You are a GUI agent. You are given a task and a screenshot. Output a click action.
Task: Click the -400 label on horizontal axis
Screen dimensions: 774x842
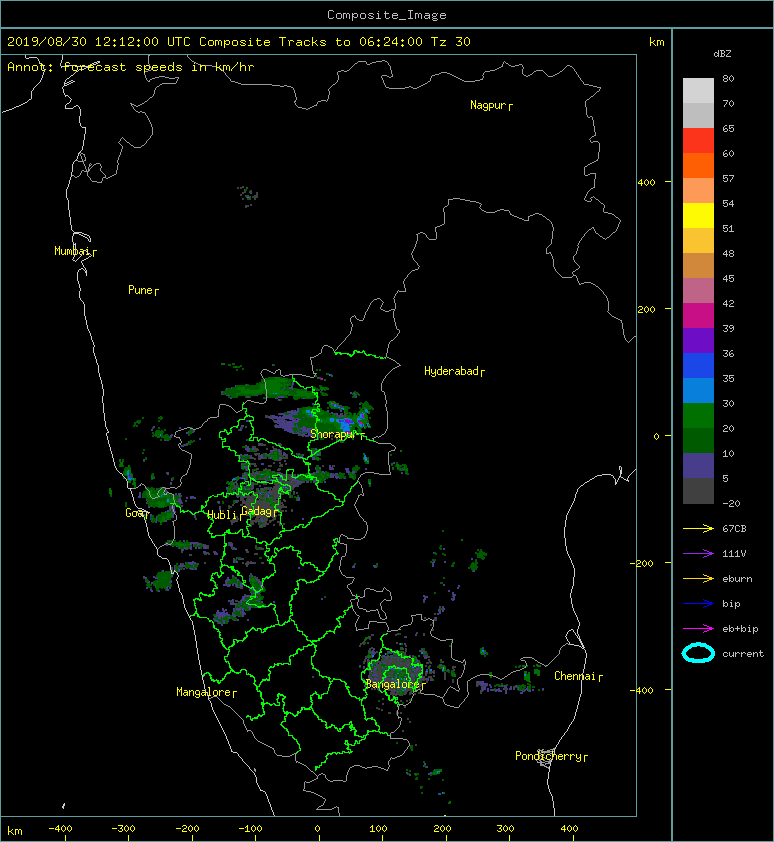click(60, 829)
